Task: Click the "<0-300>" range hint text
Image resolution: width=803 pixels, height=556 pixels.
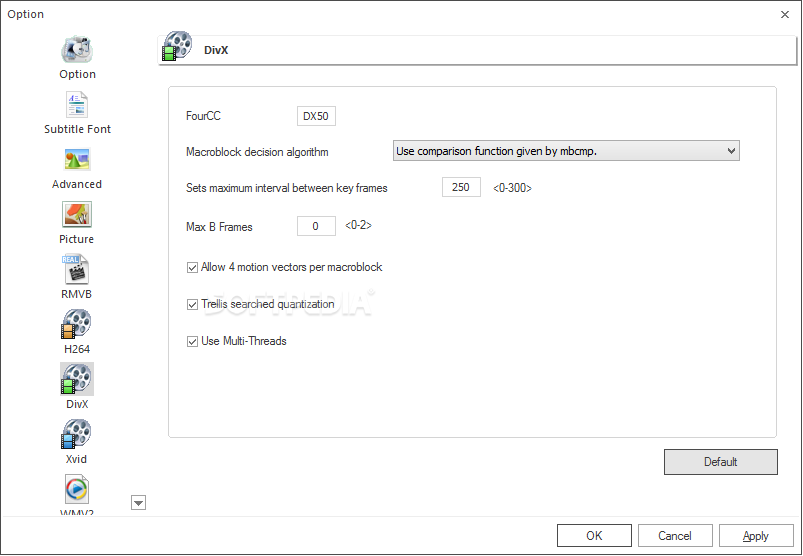Action: click(512, 188)
